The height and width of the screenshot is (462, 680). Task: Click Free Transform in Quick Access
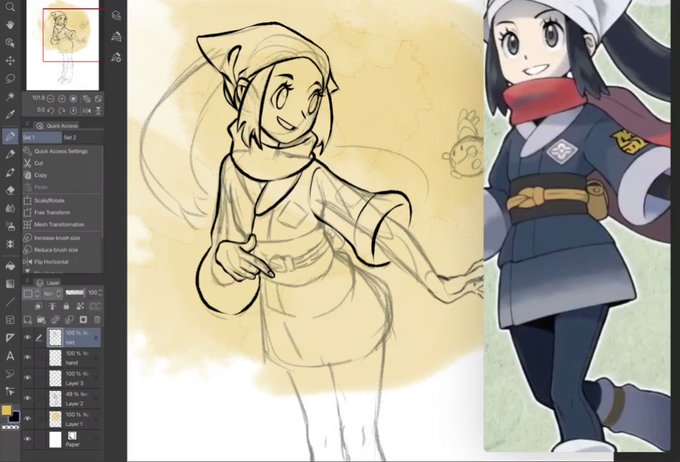coord(52,213)
